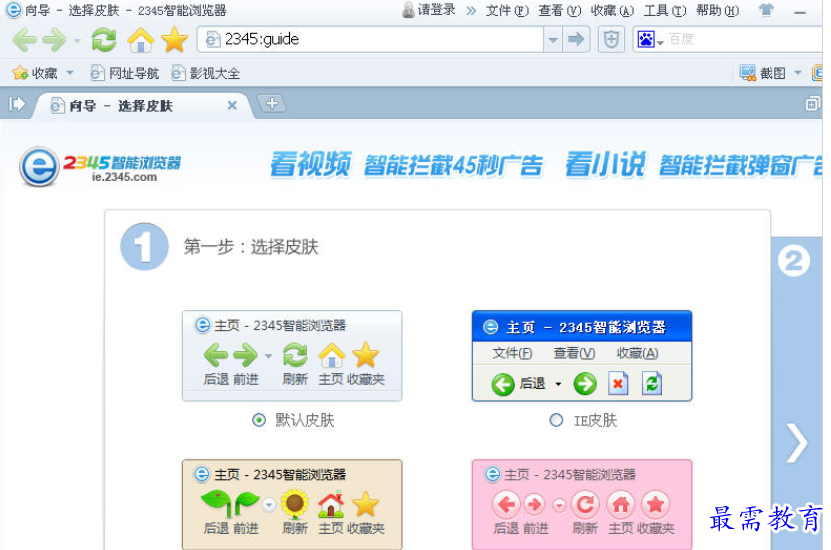The width and height of the screenshot is (831, 550).
Task: Open the 查看(V) menu
Action: pos(559,11)
